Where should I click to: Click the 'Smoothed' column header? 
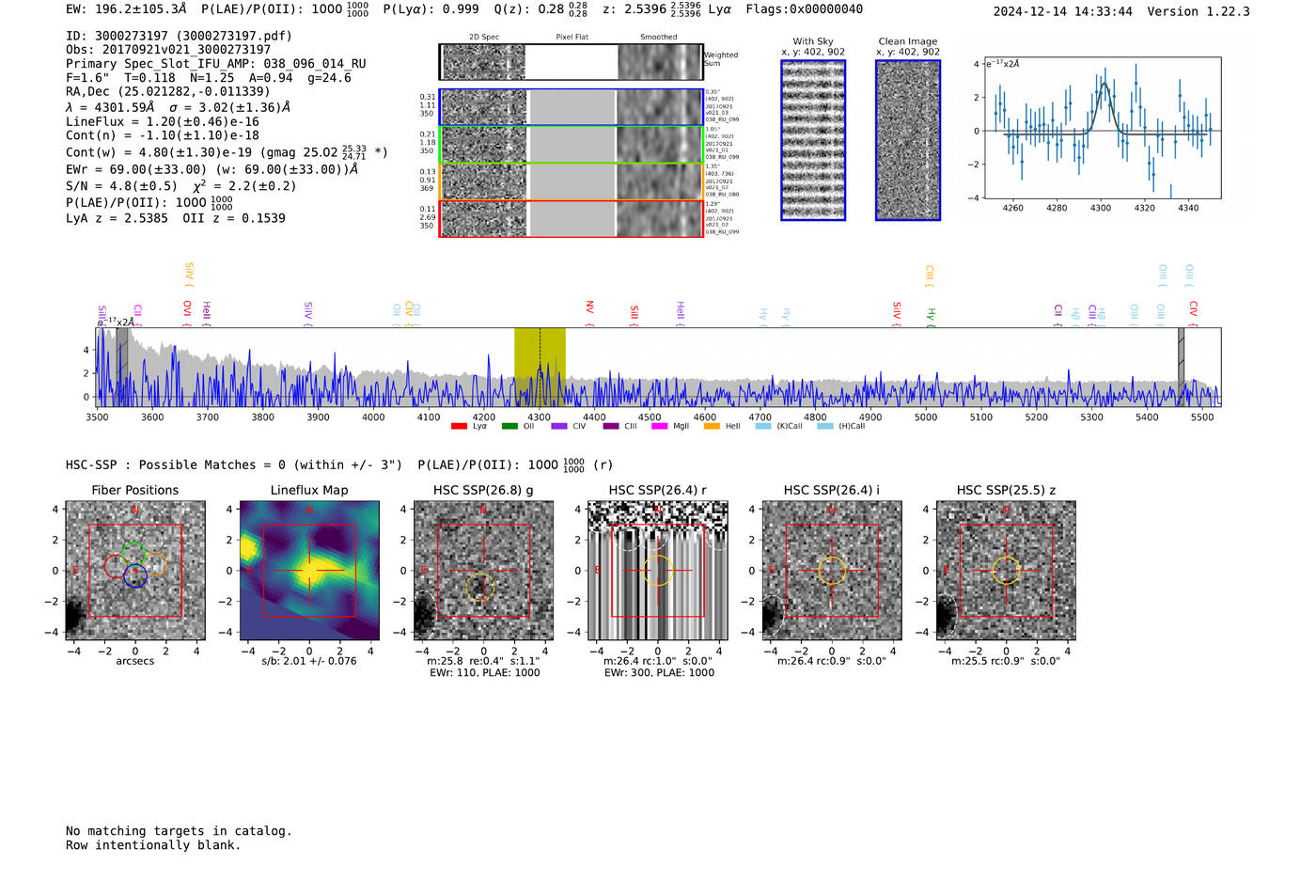659,38
